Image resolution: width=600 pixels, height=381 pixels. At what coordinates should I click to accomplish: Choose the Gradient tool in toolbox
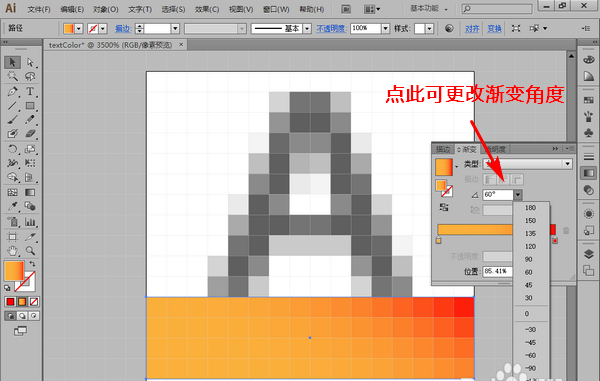point(30,192)
